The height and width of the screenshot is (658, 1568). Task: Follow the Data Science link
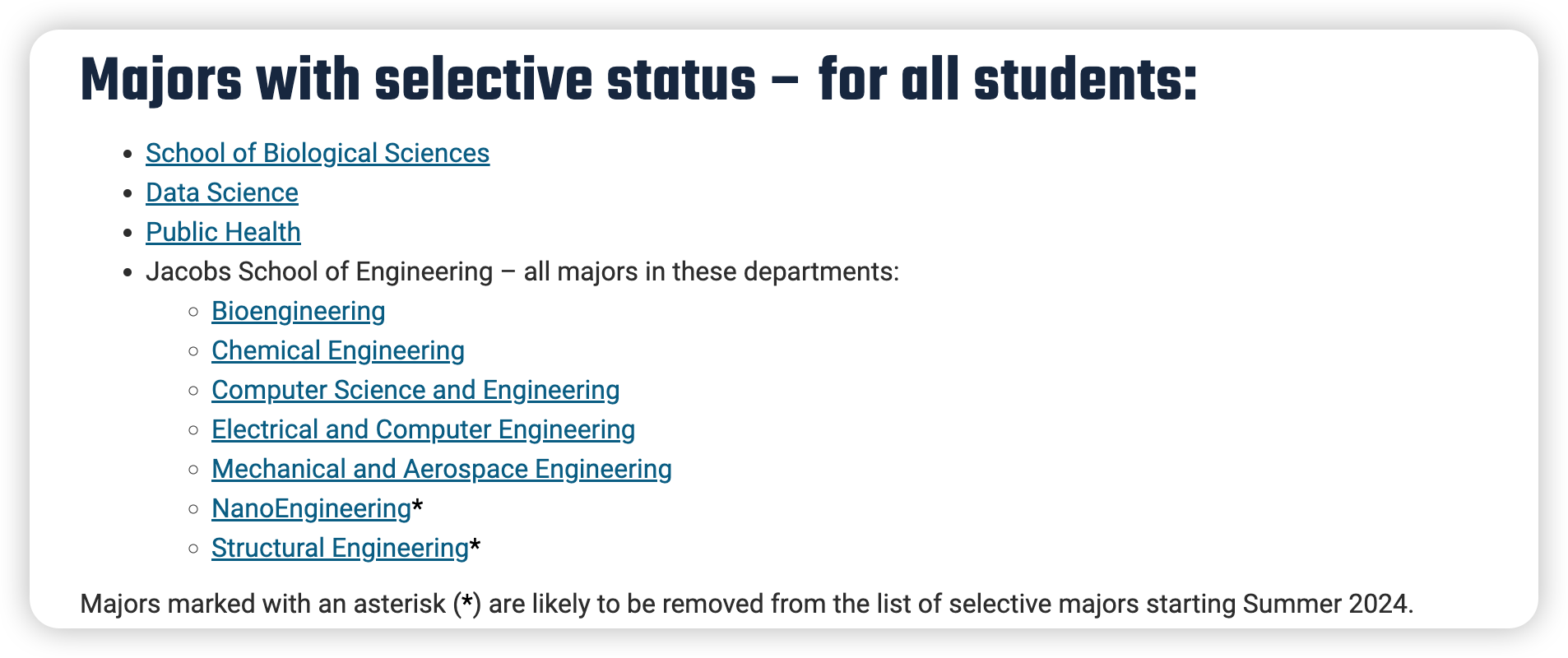coord(222,192)
